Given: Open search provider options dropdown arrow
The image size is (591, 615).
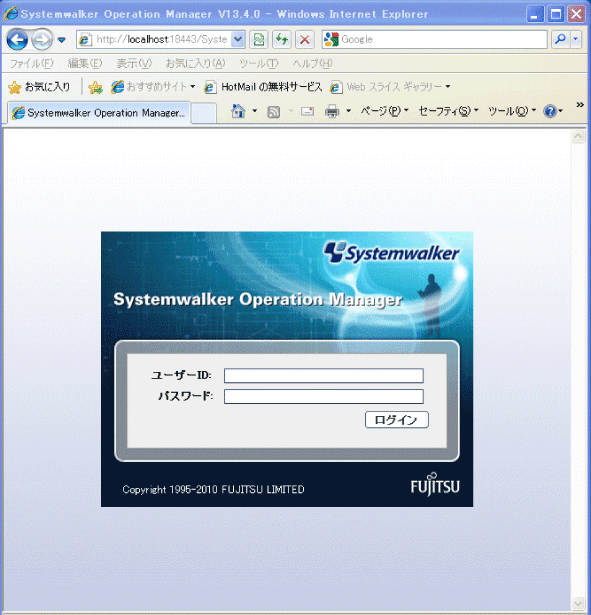Looking at the screenshot, I should (x=576, y=40).
